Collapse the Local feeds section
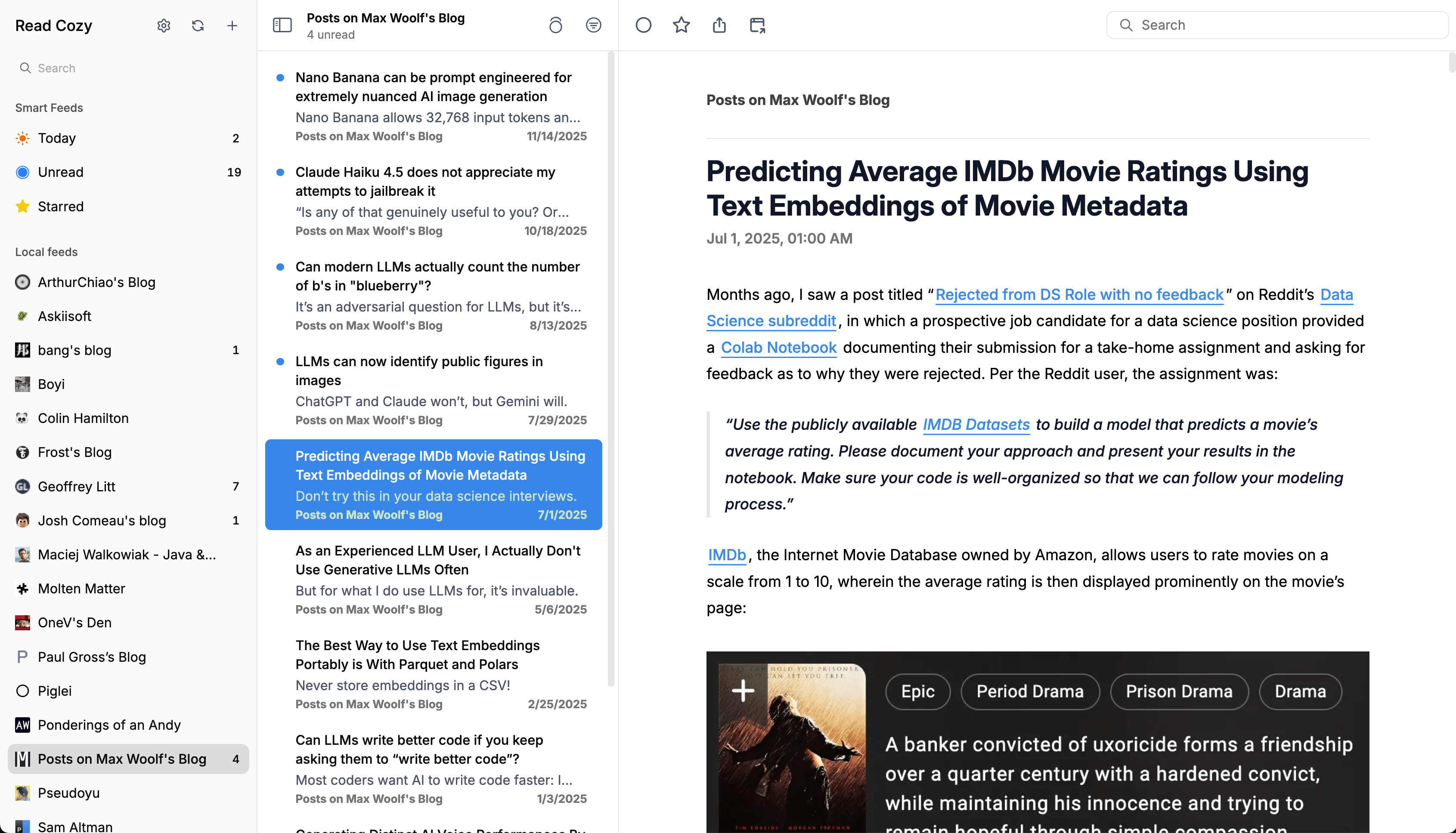 [46, 252]
